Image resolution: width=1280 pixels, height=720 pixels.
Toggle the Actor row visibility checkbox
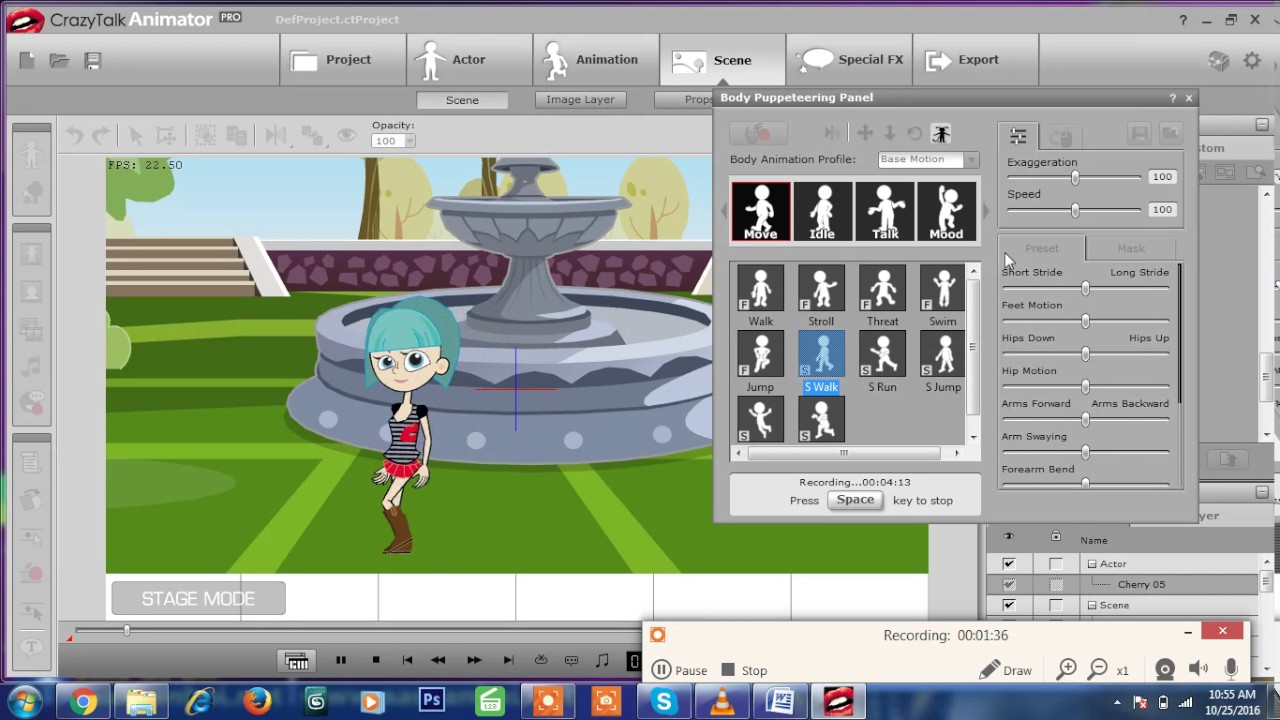tap(1008, 564)
